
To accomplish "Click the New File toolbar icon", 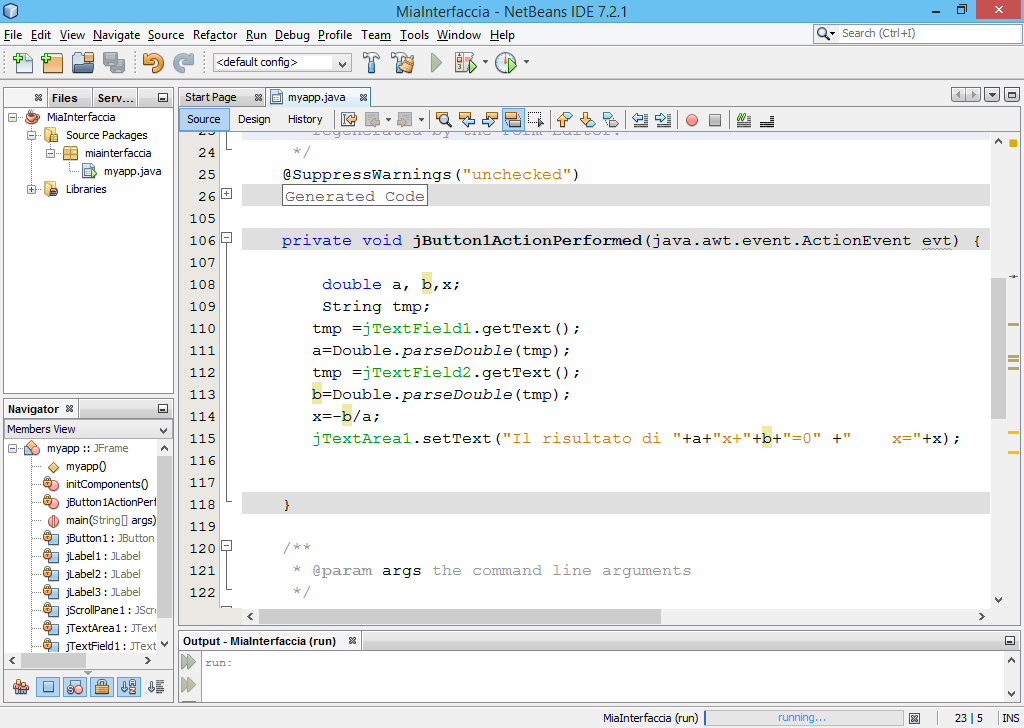I will coord(22,63).
